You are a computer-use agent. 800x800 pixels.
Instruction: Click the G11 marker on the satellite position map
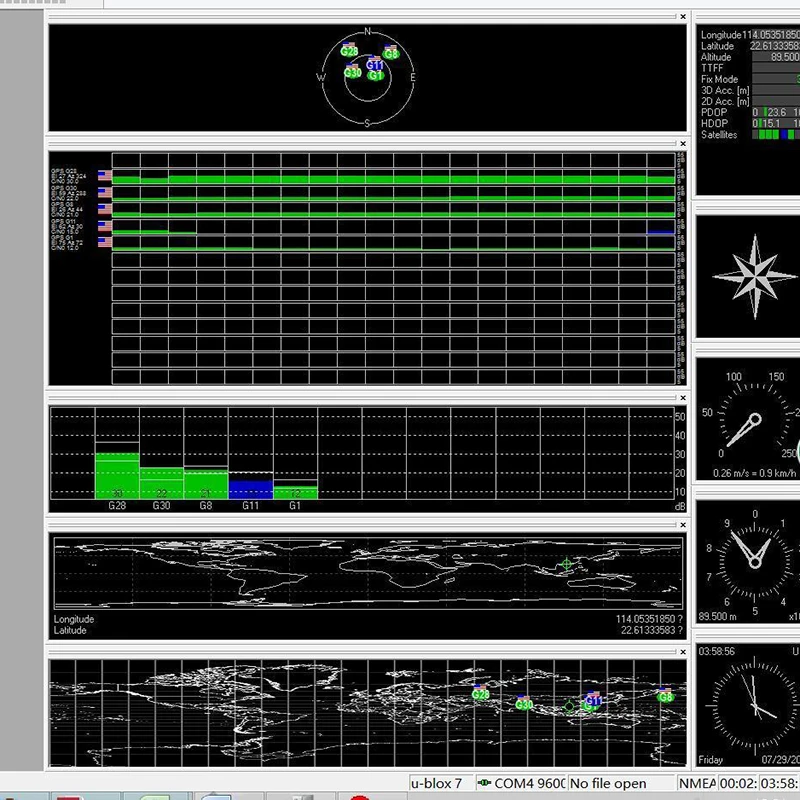tap(593, 698)
